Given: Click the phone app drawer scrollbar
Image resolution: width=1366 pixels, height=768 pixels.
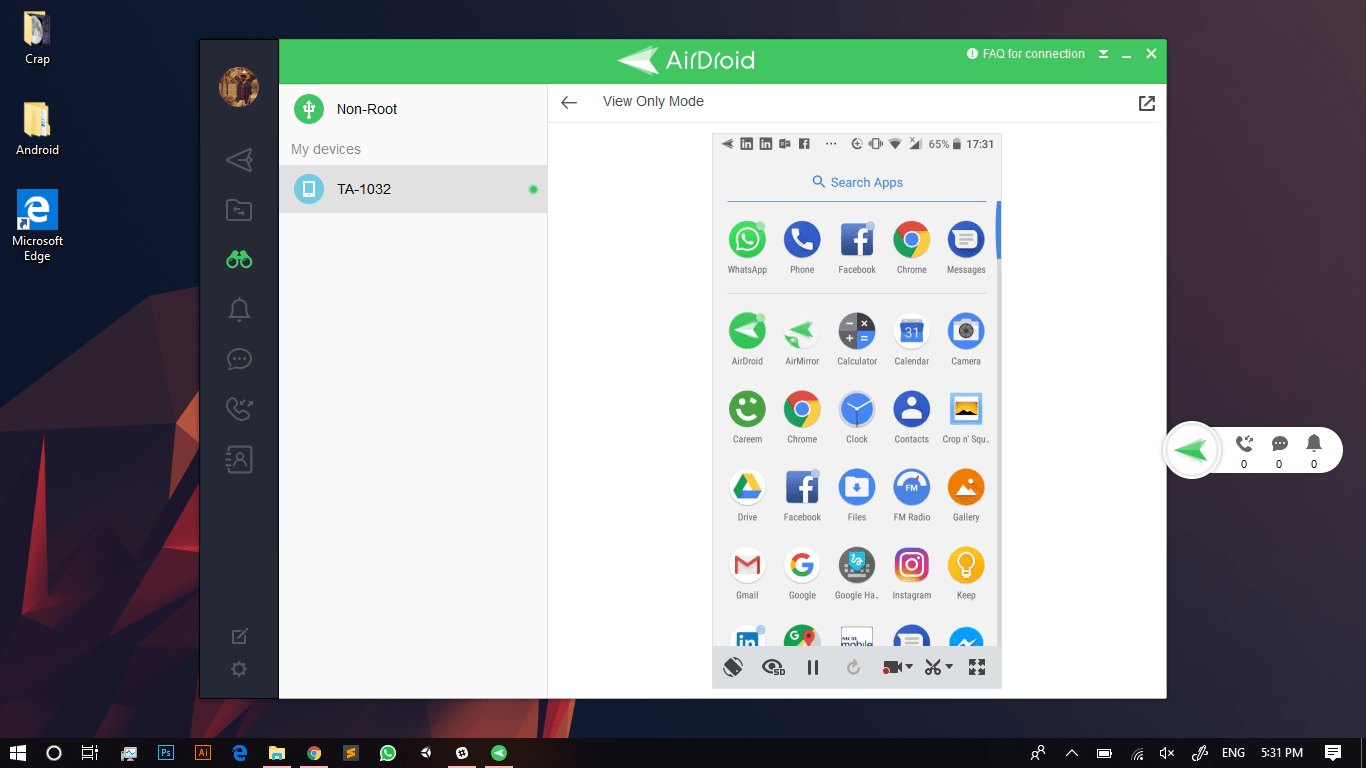Looking at the screenshot, I should pyautogui.click(x=998, y=229).
